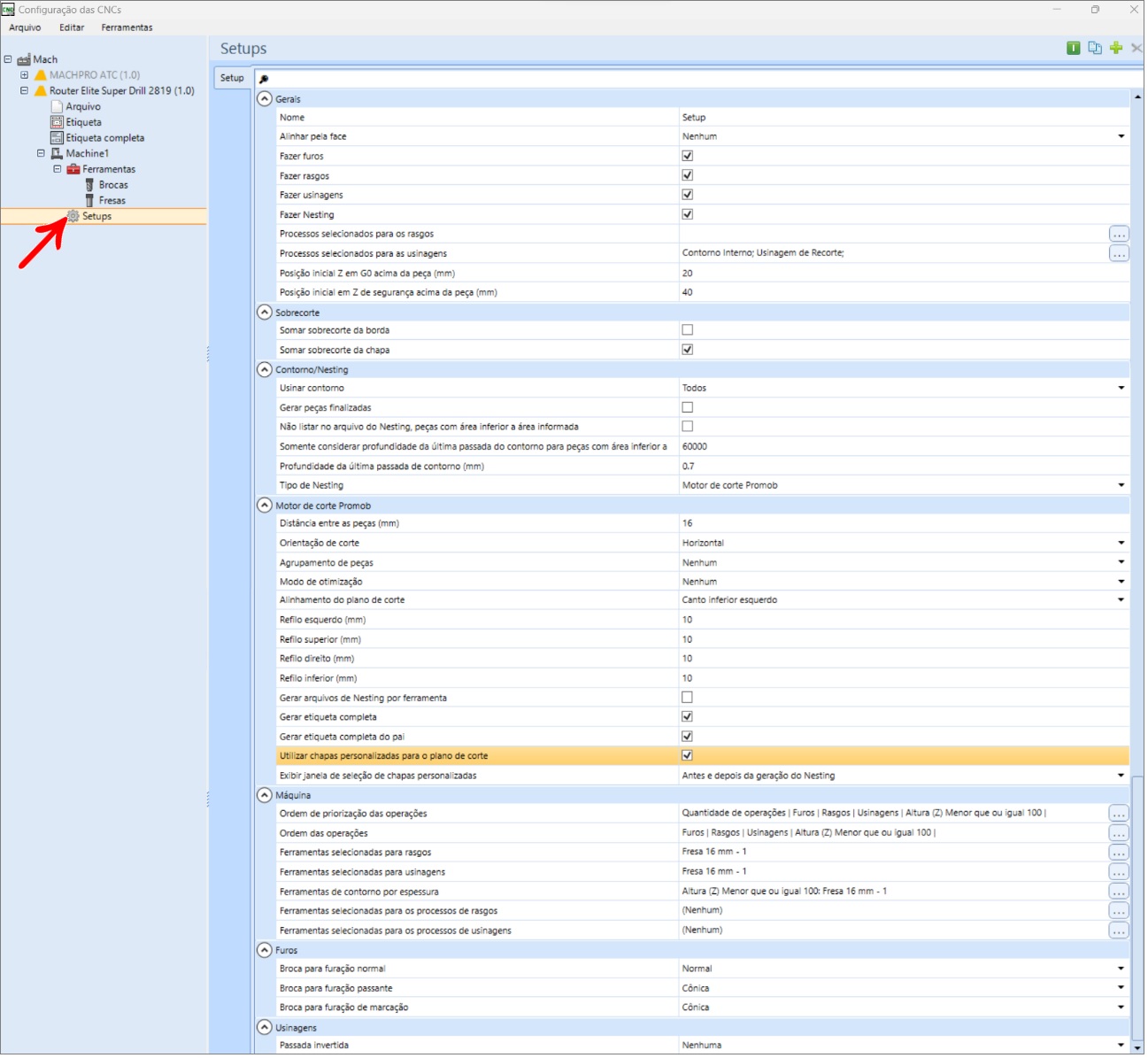The width and height of the screenshot is (1148, 1058).
Task: Open ellipsis for Processos selecionados para as usinagens
Action: tap(1119, 253)
